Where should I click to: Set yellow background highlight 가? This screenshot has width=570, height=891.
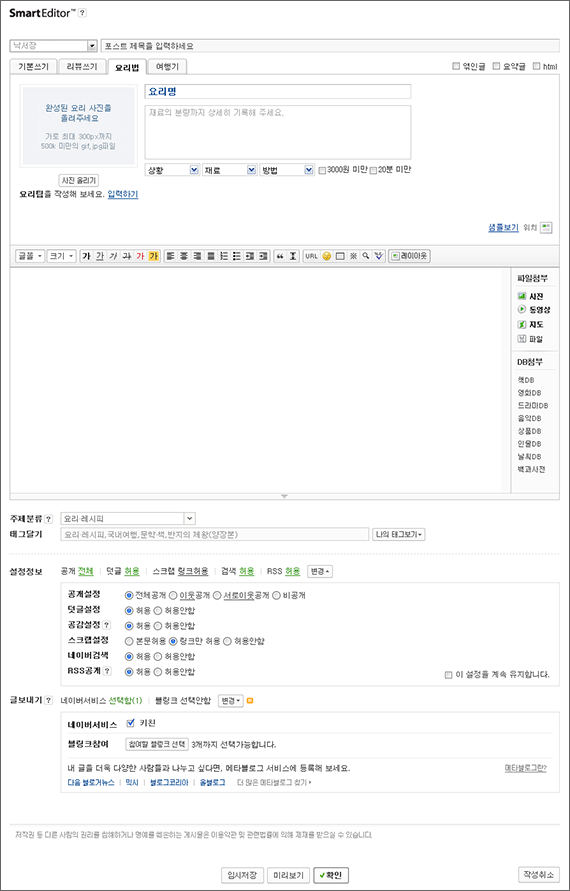pos(153,256)
